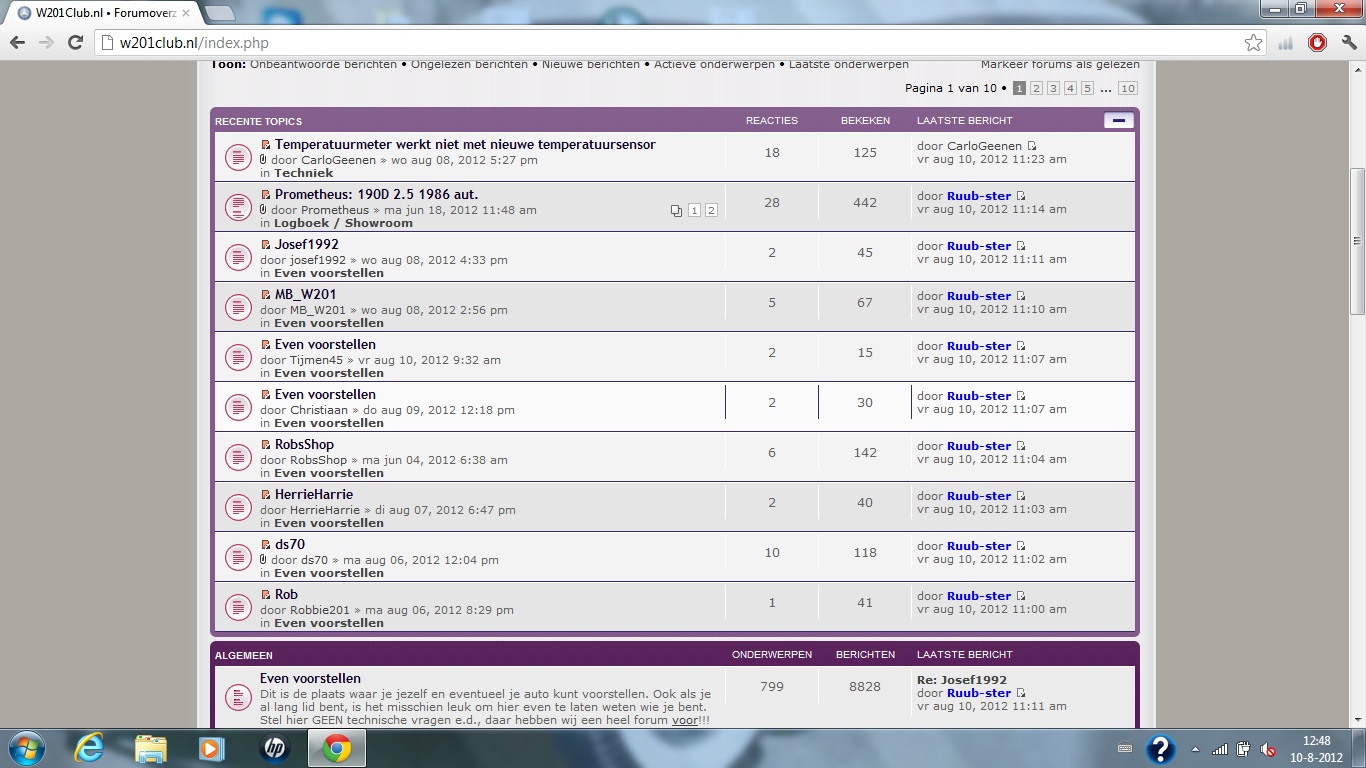The height and width of the screenshot is (768, 1366).
Task: Go to page 3 of recent topics
Action: click(x=1053, y=88)
